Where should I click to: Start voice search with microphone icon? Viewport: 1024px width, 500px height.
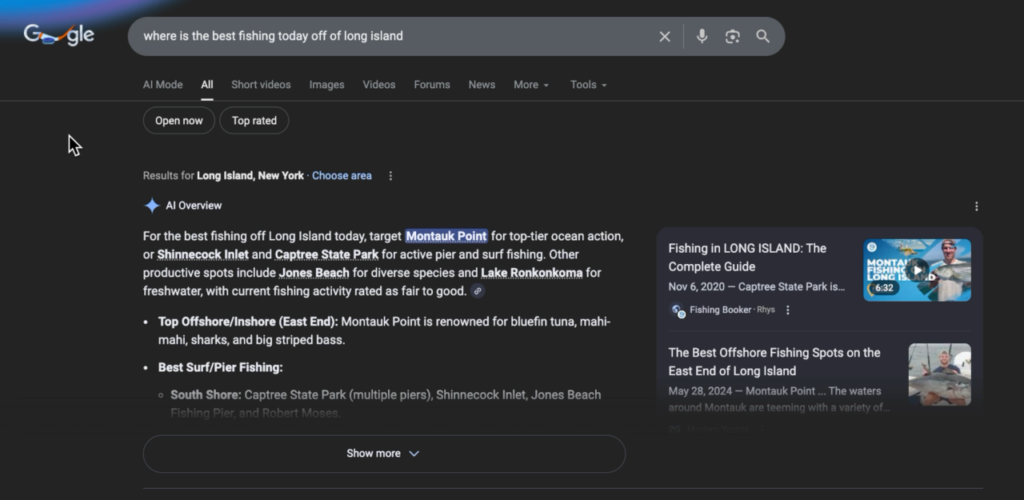pos(702,36)
